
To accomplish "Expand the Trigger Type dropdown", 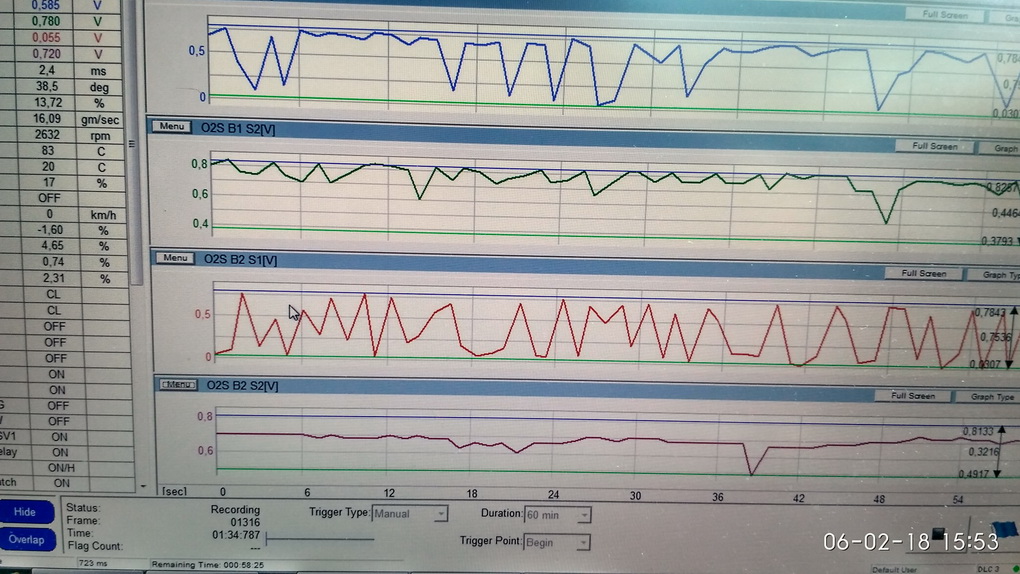I will [410, 514].
